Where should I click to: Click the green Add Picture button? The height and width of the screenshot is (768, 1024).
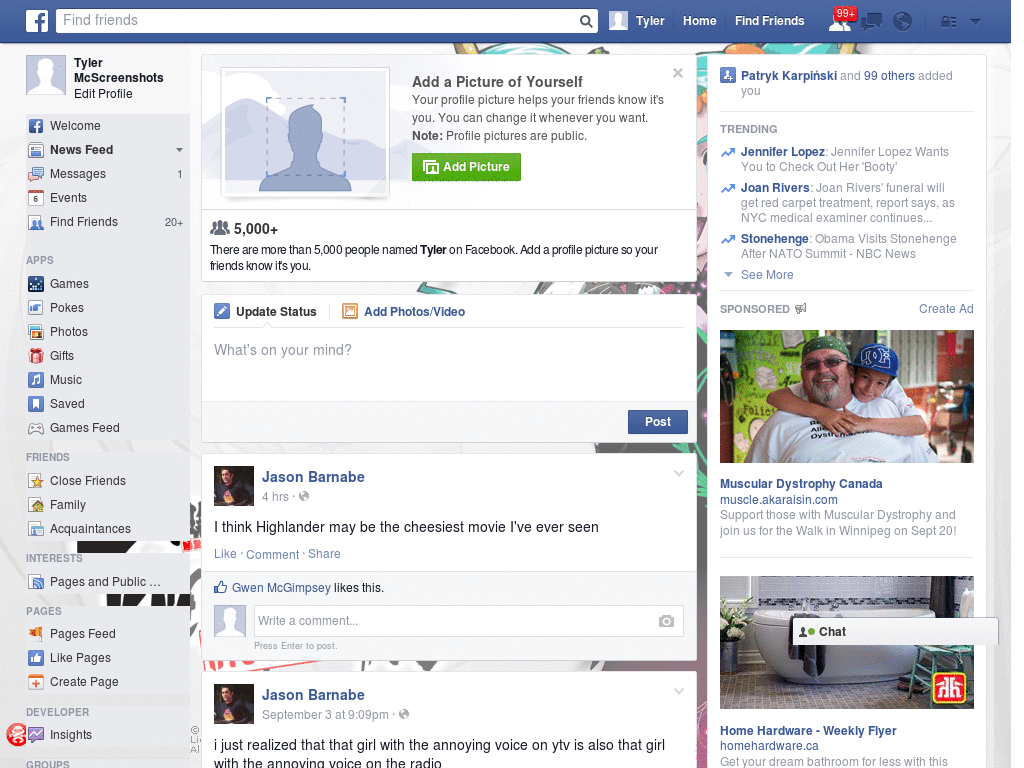coord(466,167)
